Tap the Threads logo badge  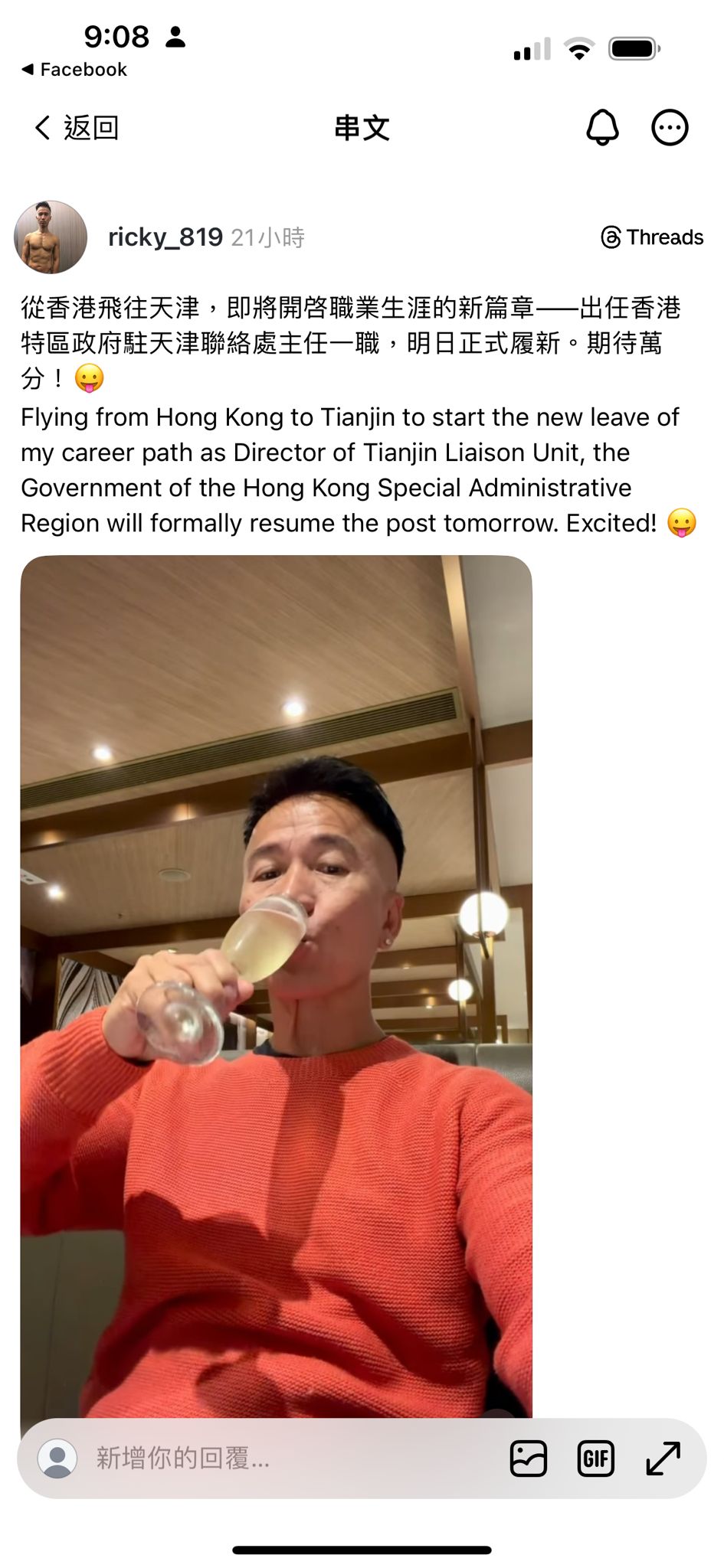652,237
